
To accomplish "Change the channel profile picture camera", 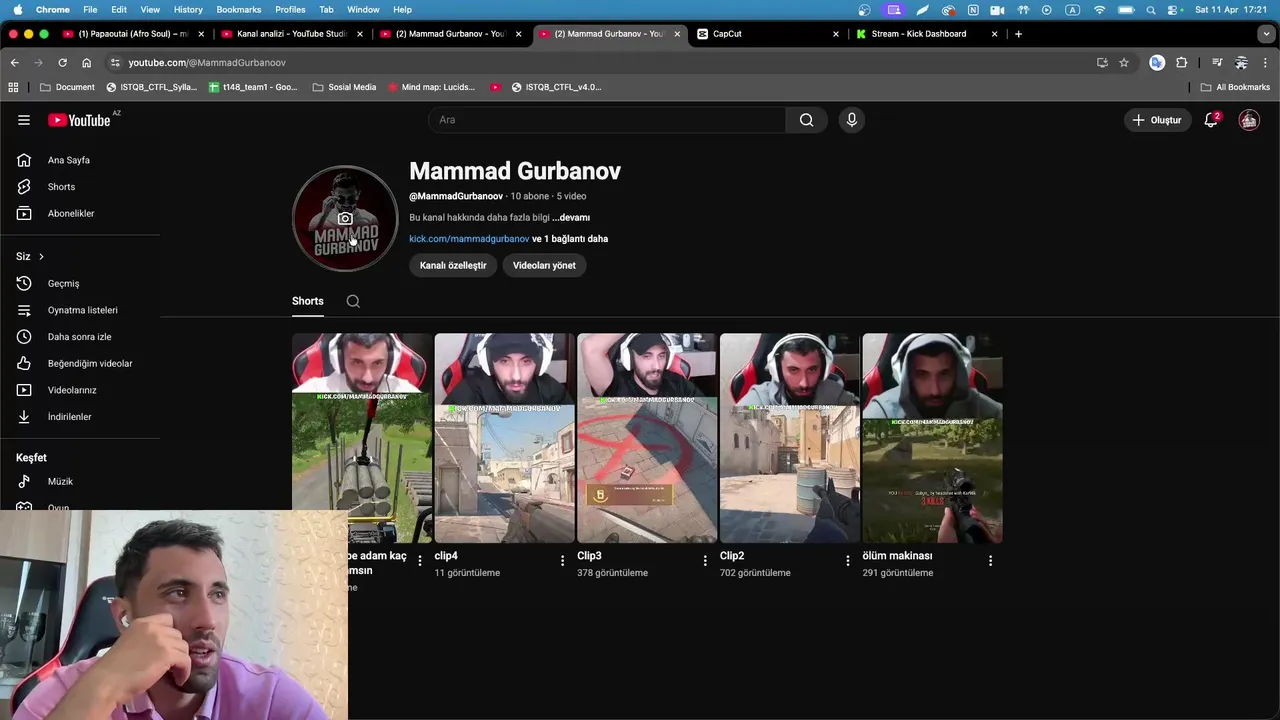I will [x=345, y=218].
